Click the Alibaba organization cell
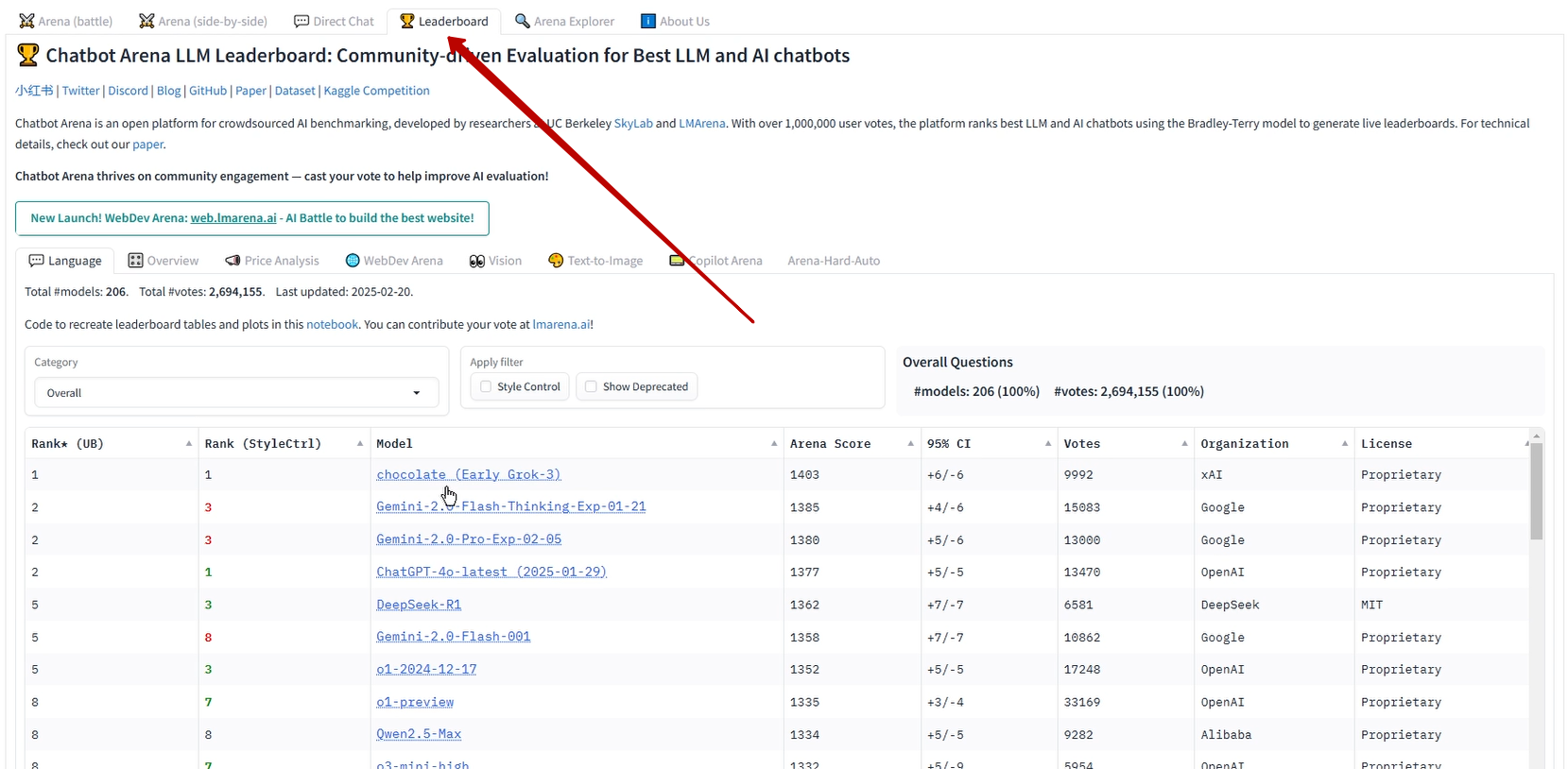1568x769 pixels. pyautogui.click(x=1275, y=734)
